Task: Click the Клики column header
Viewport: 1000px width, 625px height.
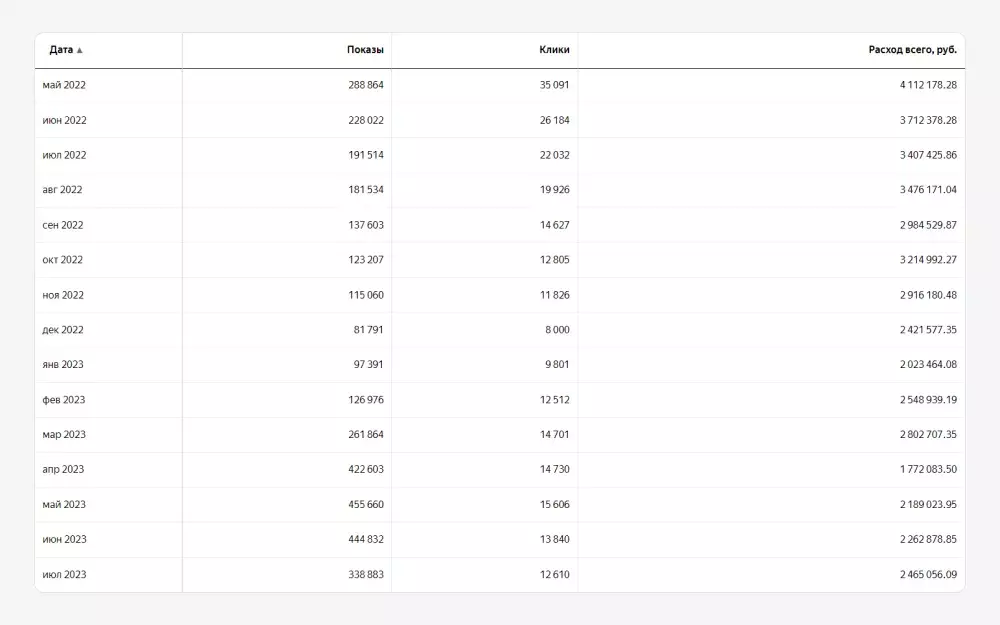Action: pos(554,50)
